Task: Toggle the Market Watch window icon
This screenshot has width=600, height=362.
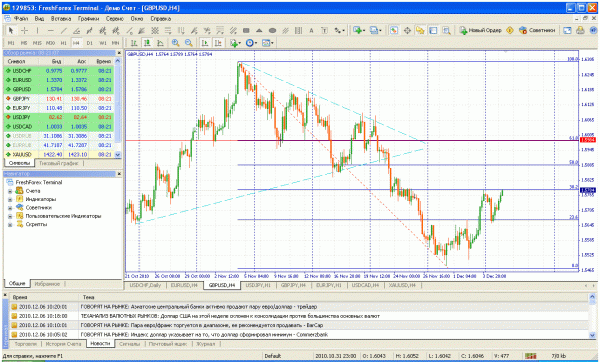Action: tap(394, 30)
